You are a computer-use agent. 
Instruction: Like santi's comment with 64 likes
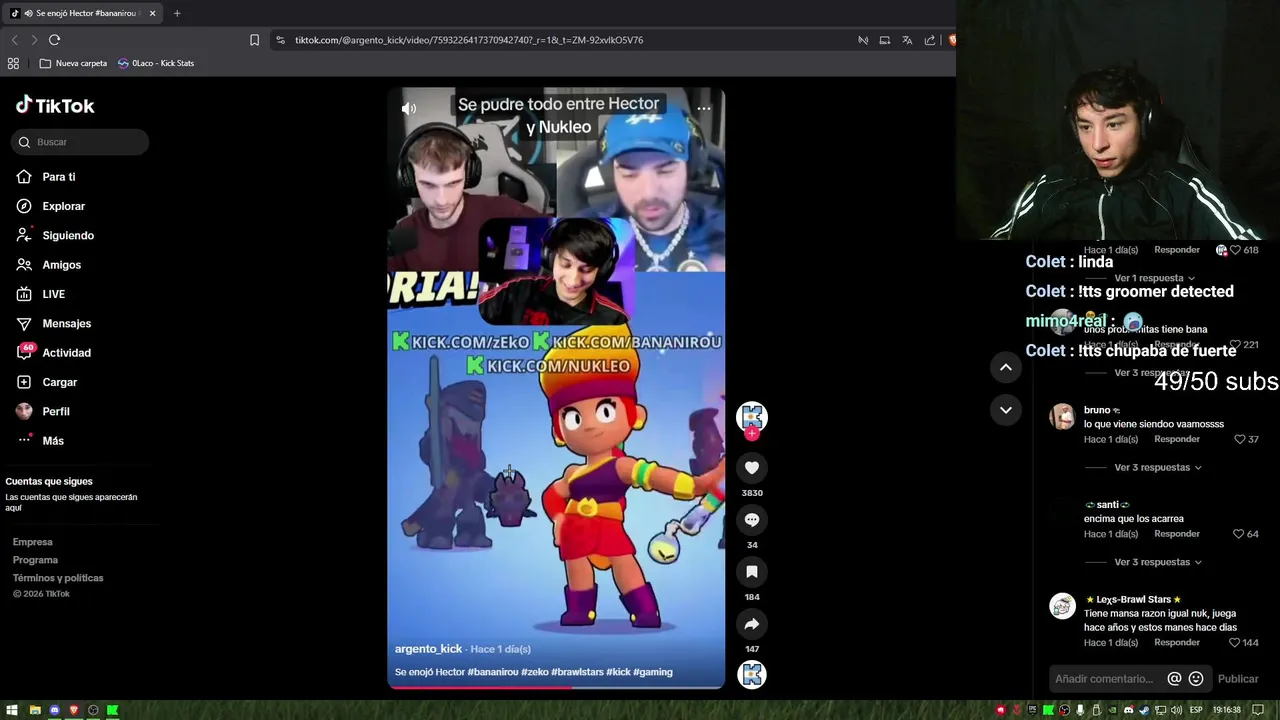point(1239,534)
